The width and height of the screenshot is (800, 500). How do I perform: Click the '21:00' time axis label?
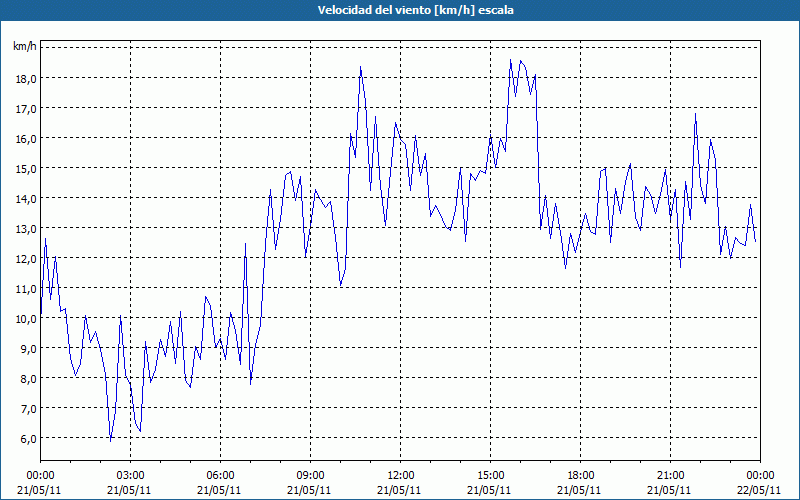[670, 476]
